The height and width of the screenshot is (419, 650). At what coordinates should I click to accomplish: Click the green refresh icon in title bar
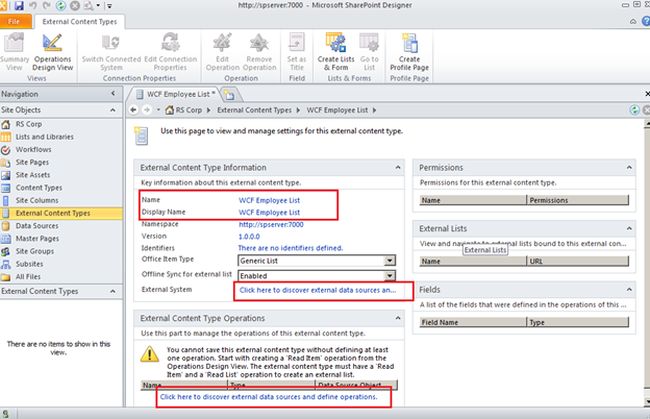click(x=61, y=5)
